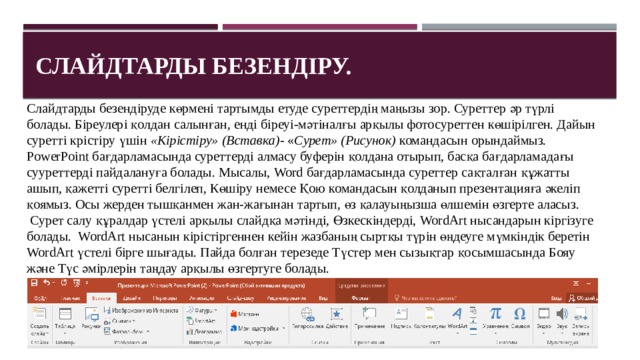640x360 pixels.
Task: Click the Звук (Audio) speaker icon
Action: pos(562,313)
